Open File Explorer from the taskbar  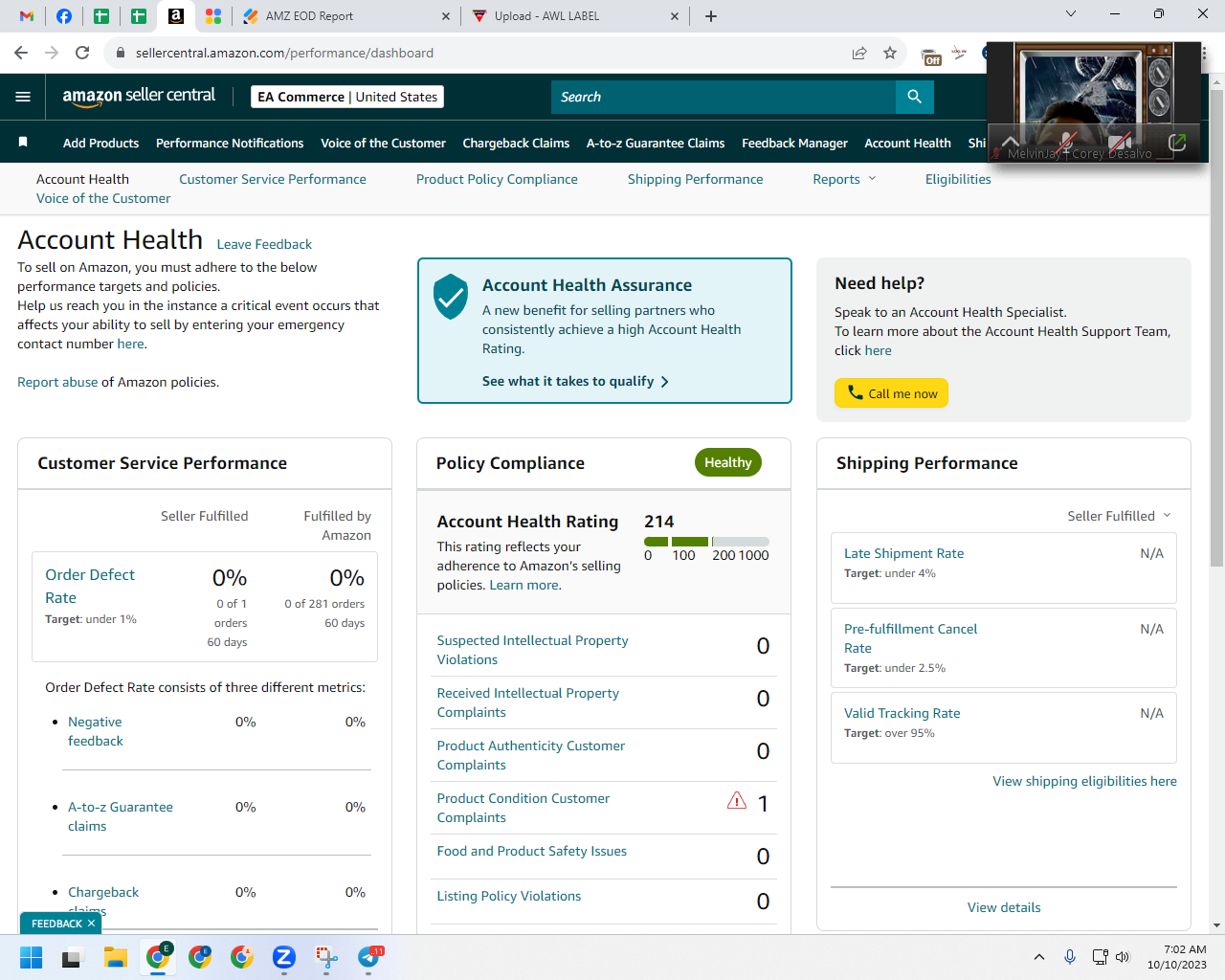tap(116, 957)
